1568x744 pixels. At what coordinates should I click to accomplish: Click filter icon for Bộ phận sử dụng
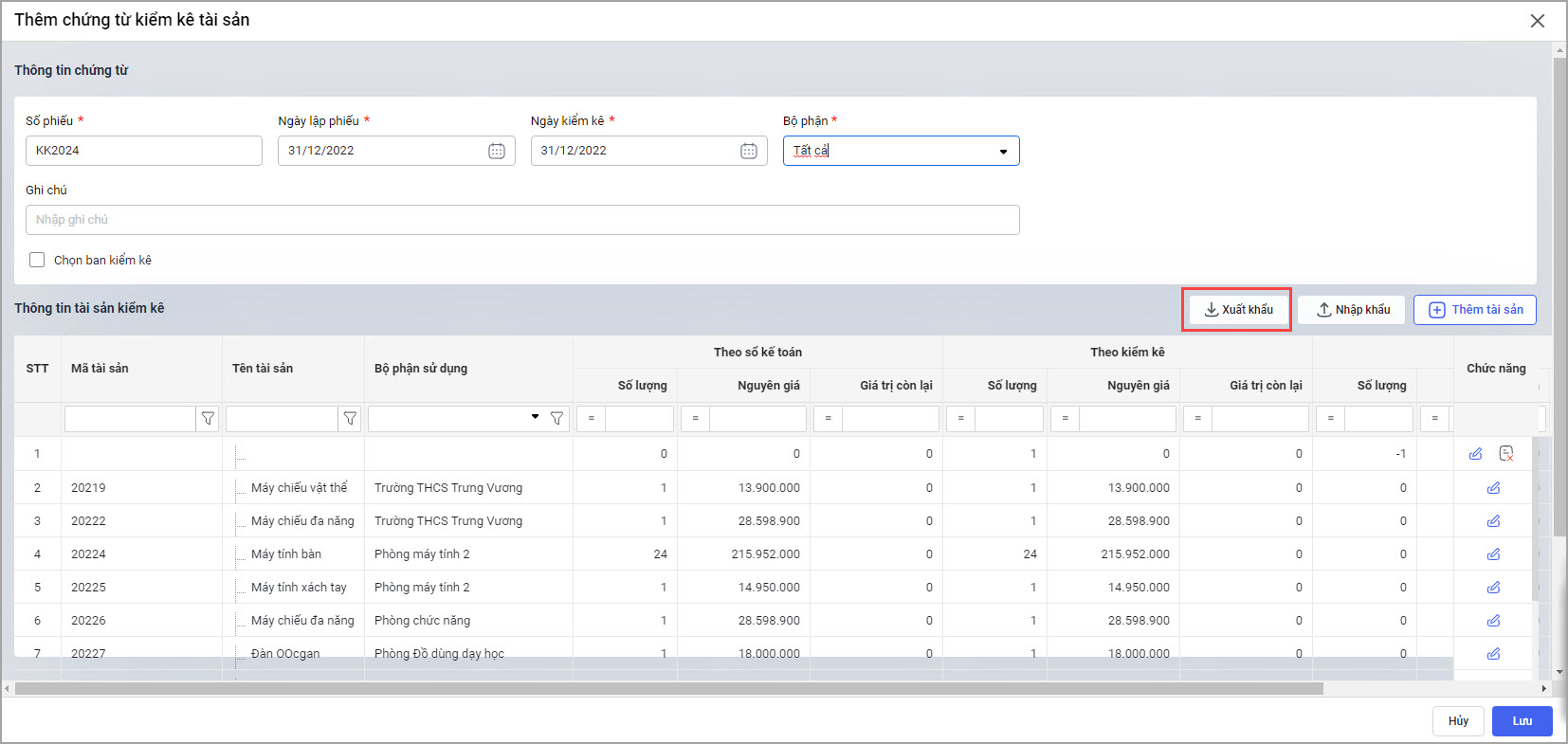click(556, 419)
